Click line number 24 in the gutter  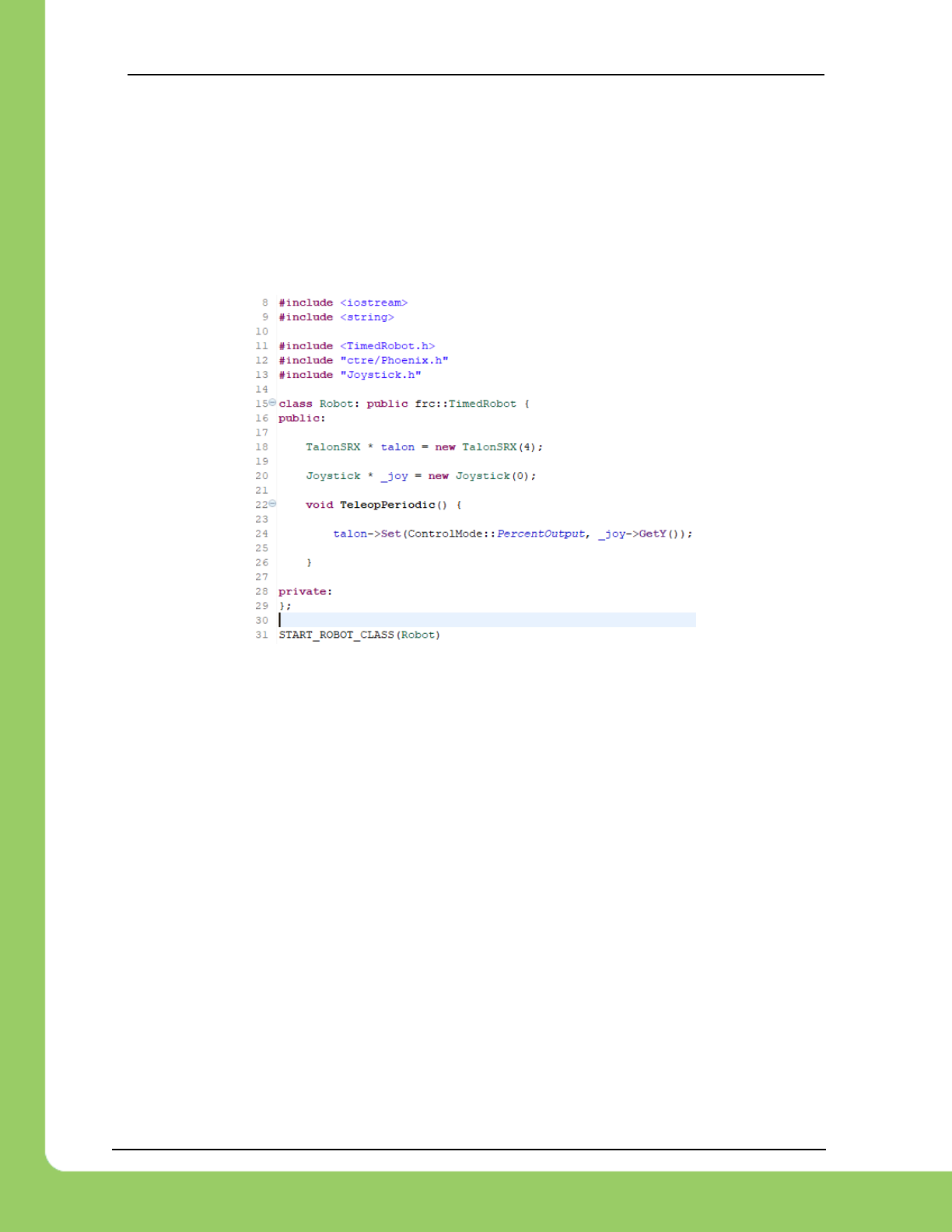[261, 534]
